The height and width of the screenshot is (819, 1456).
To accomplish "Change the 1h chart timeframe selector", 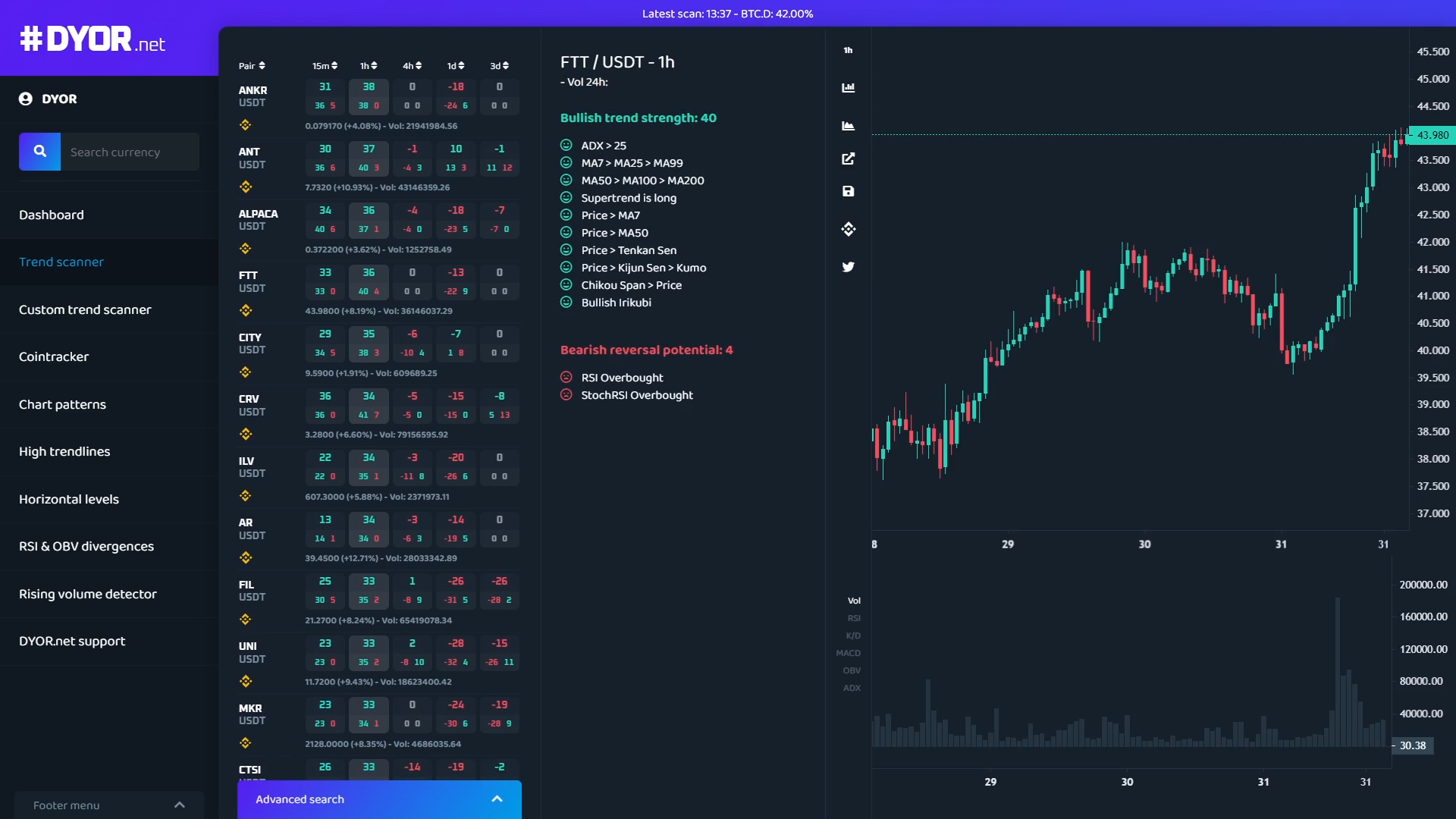I will (x=848, y=50).
